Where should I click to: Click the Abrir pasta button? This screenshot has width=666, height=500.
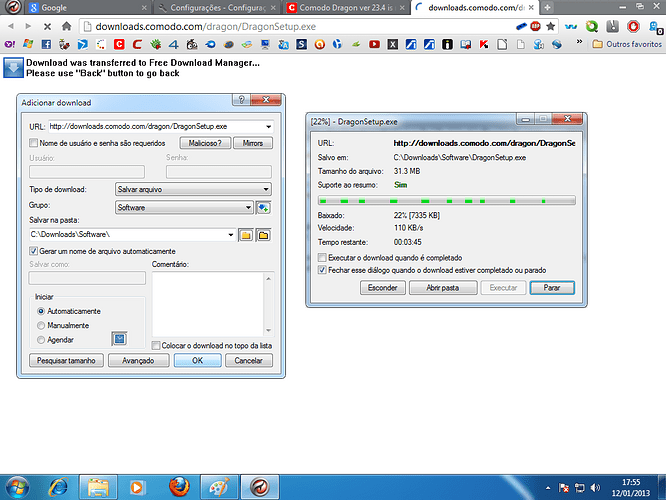pyautogui.click(x=443, y=288)
